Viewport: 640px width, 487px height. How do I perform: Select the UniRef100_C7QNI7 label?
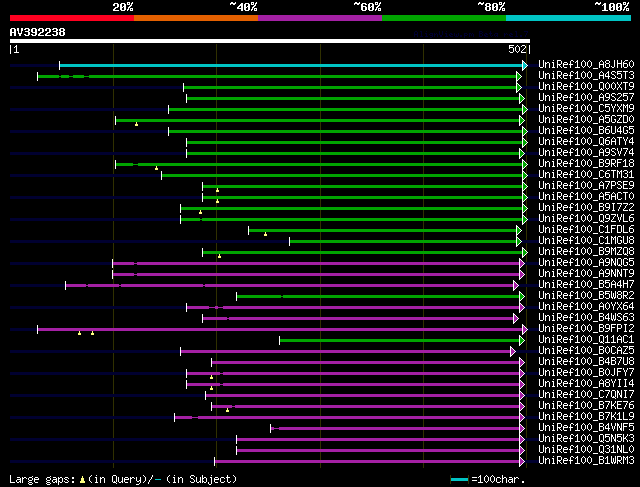[x=586, y=395]
